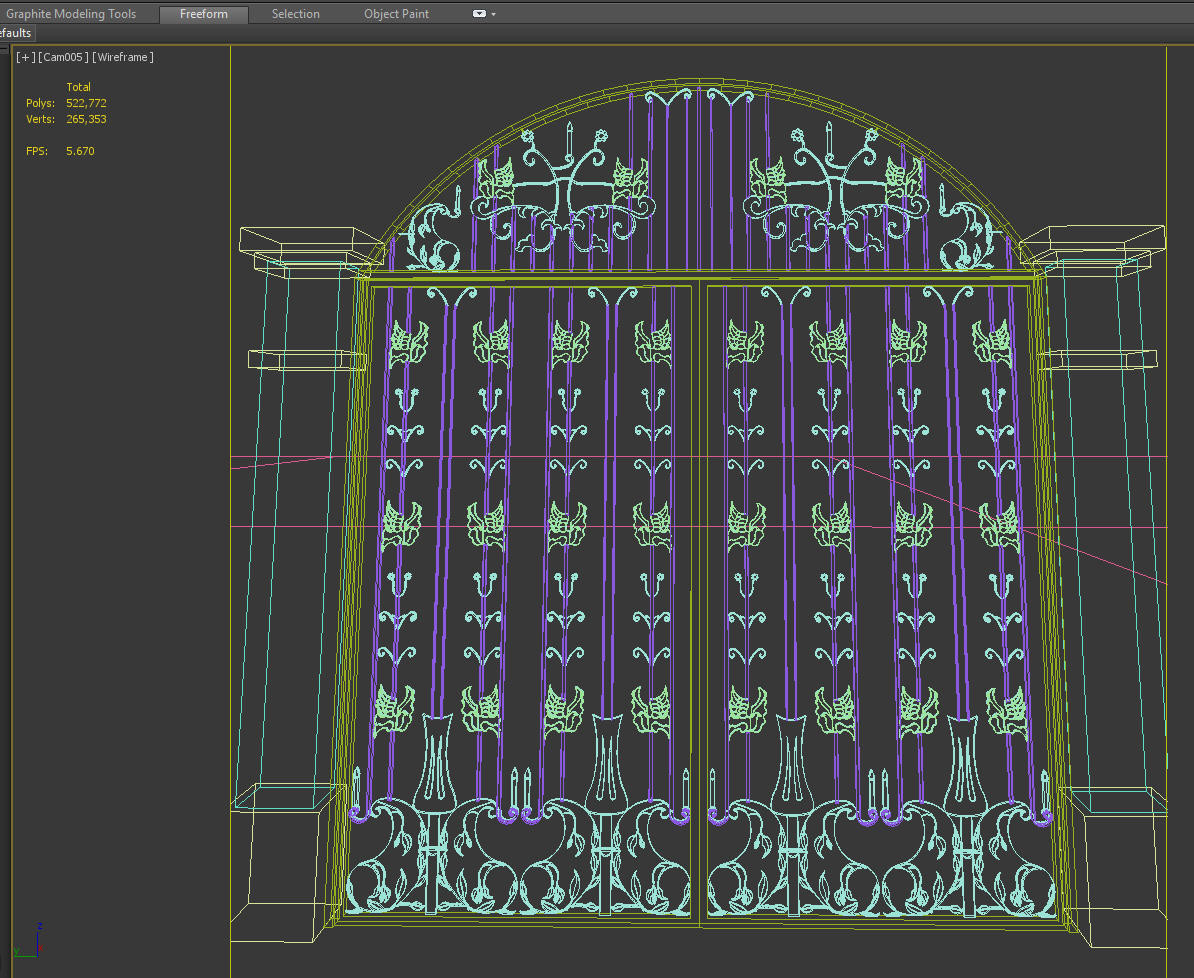This screenshot has width=1194, height=978.
Task: Open the Object Paint ribbon tab
Action: point(396,13)
